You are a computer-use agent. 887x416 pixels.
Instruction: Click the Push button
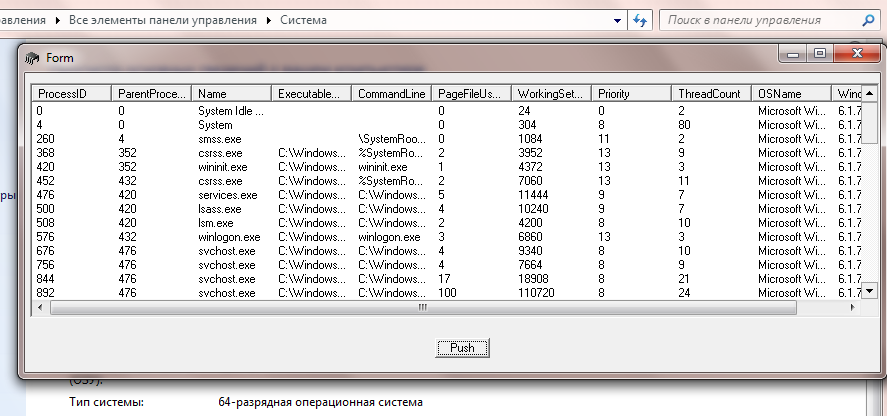click(462, 348)
